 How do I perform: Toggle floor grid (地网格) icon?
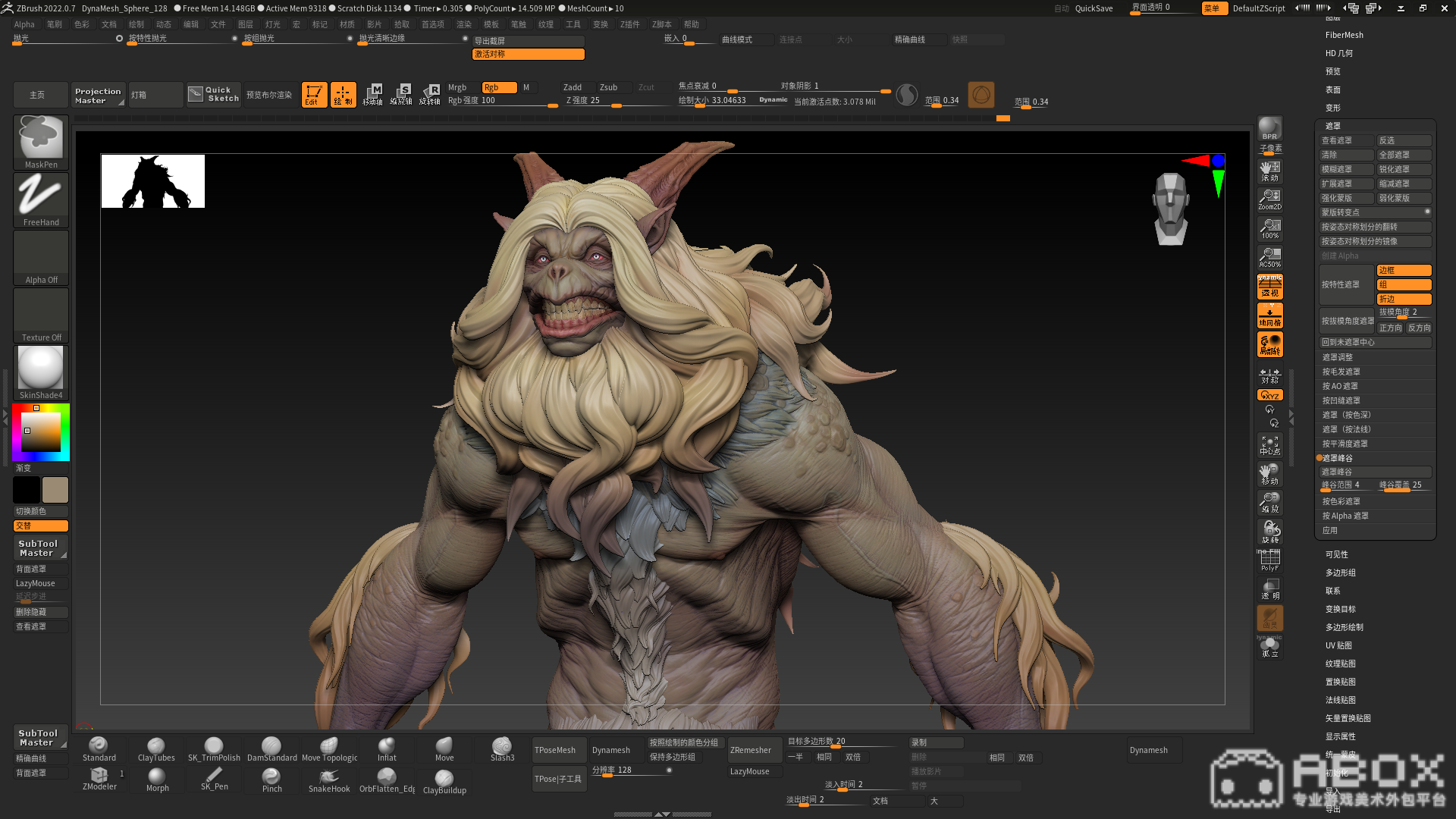1269,315
